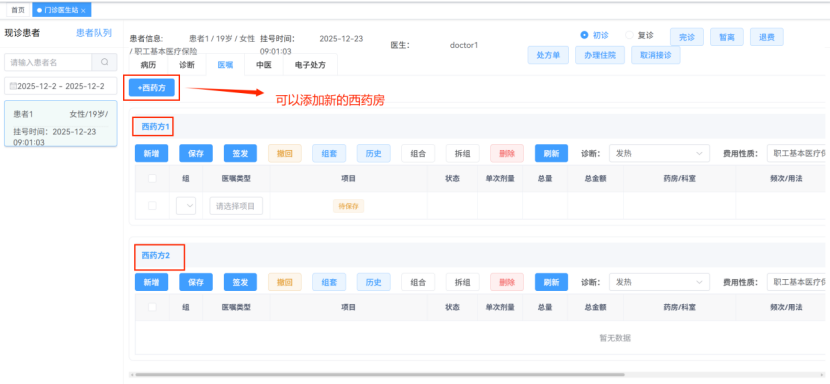The width and height of the screenshot is (830, 384).
Task: Click the +西药方 button
Action: [151, 88]
